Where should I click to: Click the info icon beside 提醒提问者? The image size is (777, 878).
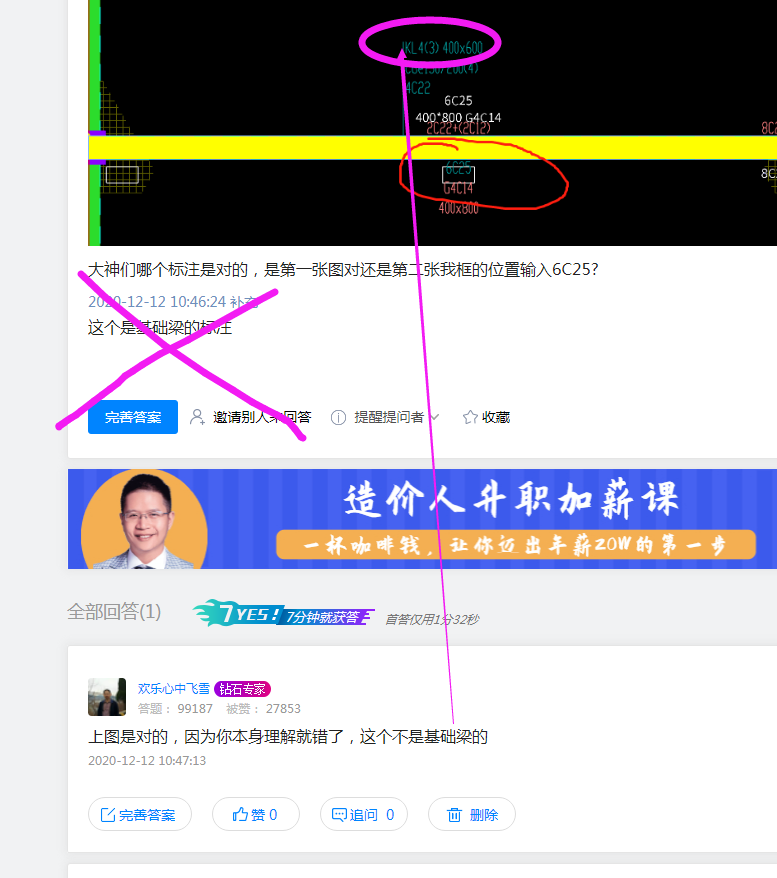[x=338, y=417]
